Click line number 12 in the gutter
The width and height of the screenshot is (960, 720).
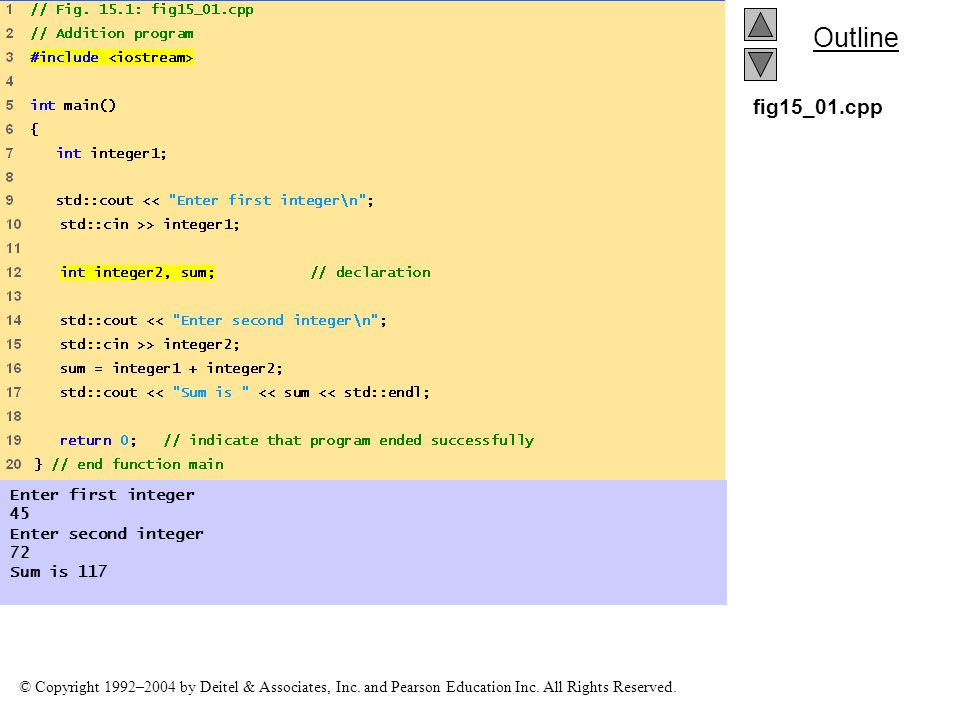point(13,272)
